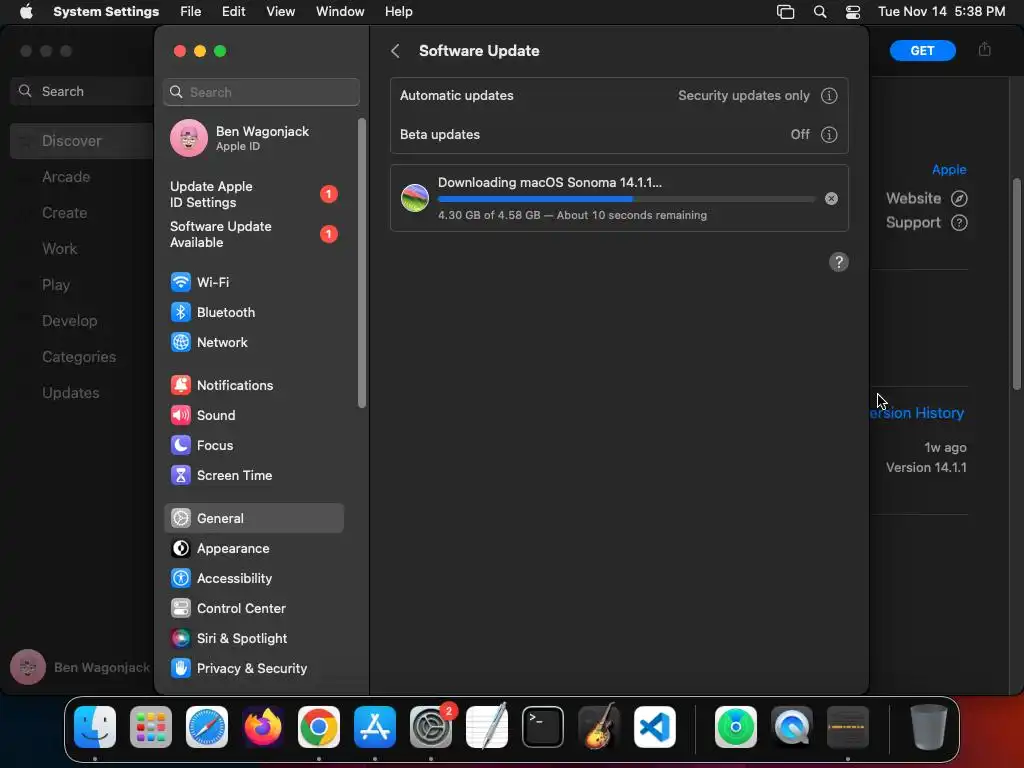Viewport: 1024px width, 768px height.
Task: Open Spotlight search in menu bar
Action: (x=820, y=12)
